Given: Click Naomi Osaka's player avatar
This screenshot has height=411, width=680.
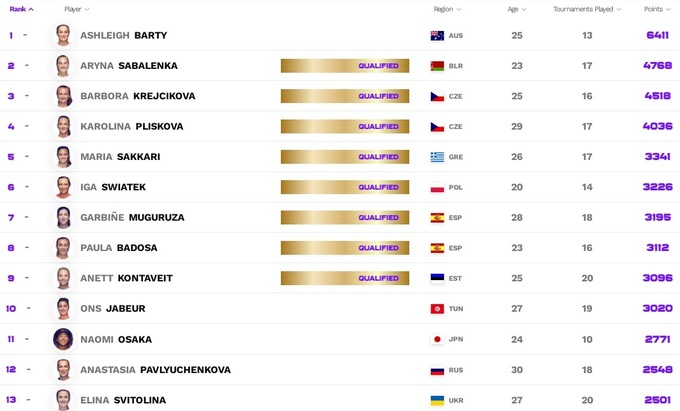Looking at the screenshot, I should (x=63, y=339).
